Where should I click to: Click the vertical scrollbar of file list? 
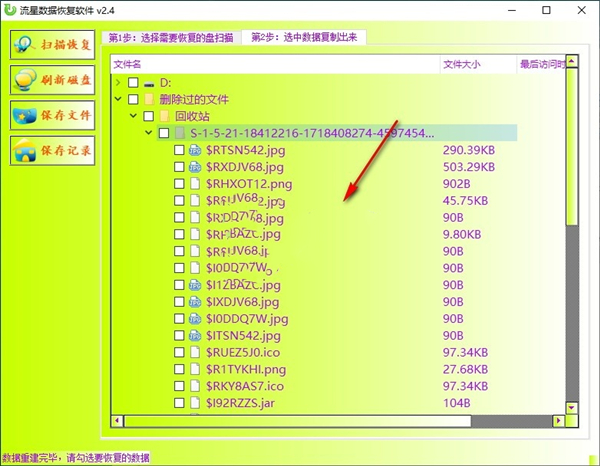coord(571,250)
